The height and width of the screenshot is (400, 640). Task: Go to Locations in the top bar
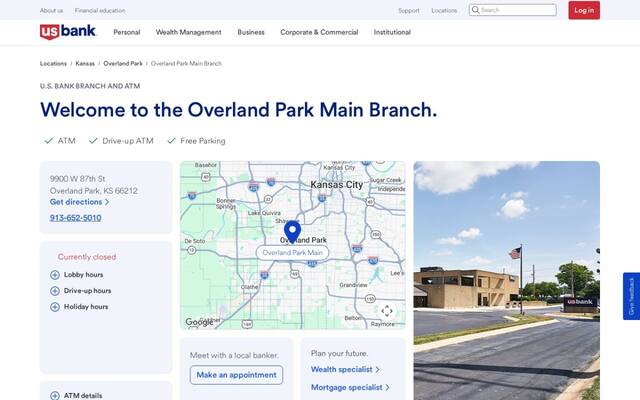pyautogui.click(x=444, y=11)
